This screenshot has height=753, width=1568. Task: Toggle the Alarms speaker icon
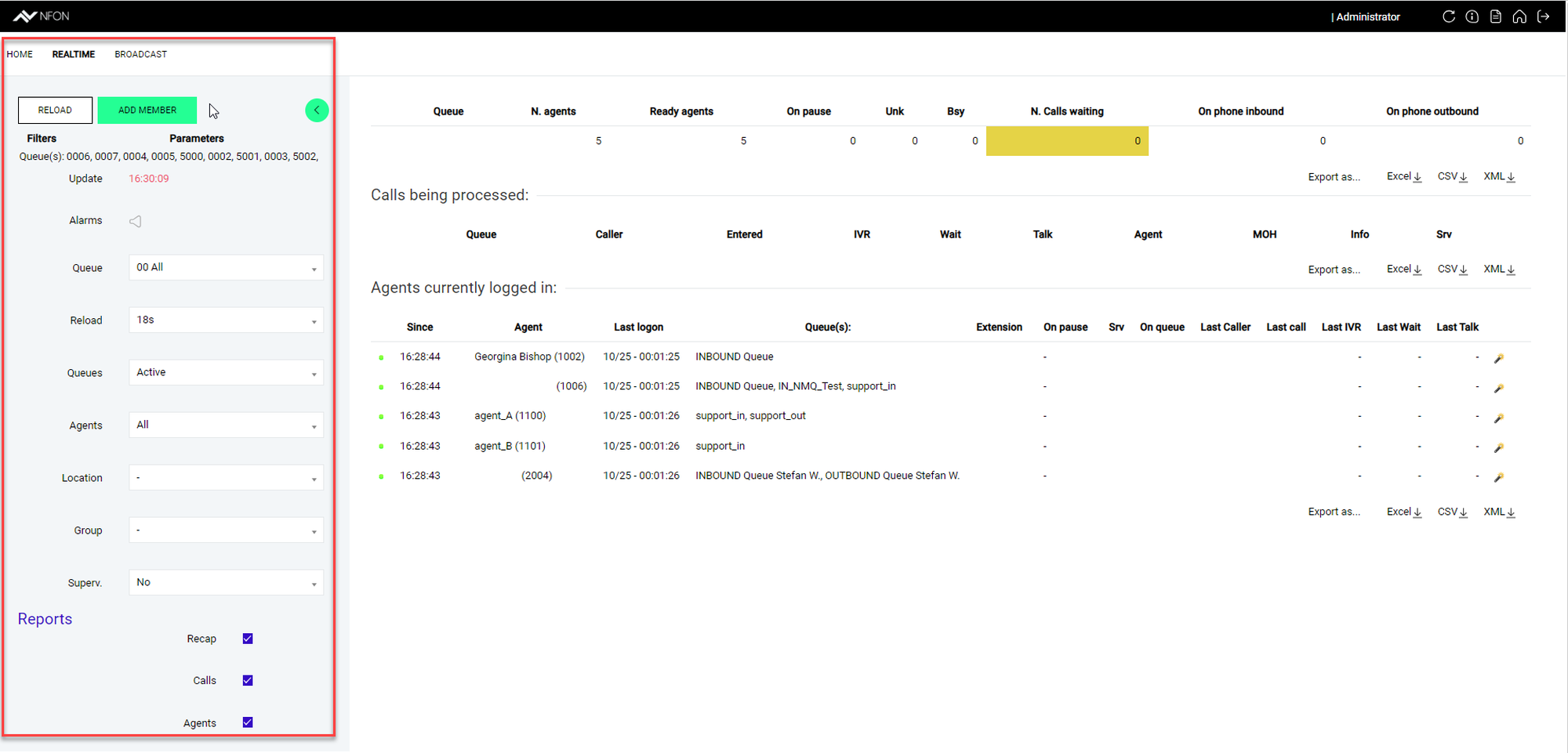[x=136, y=221]
